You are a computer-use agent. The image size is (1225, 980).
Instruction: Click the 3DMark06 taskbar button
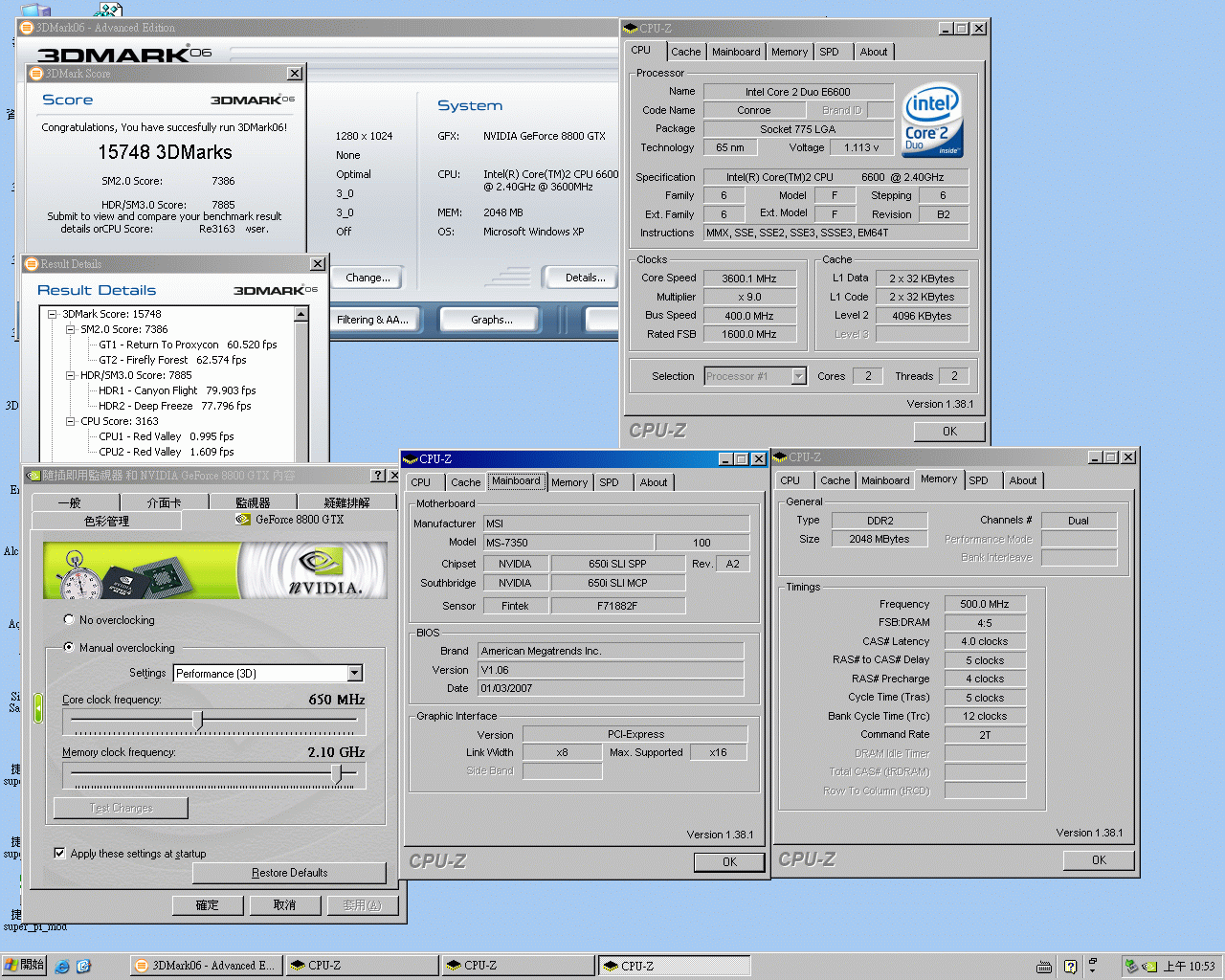(206, 966)
